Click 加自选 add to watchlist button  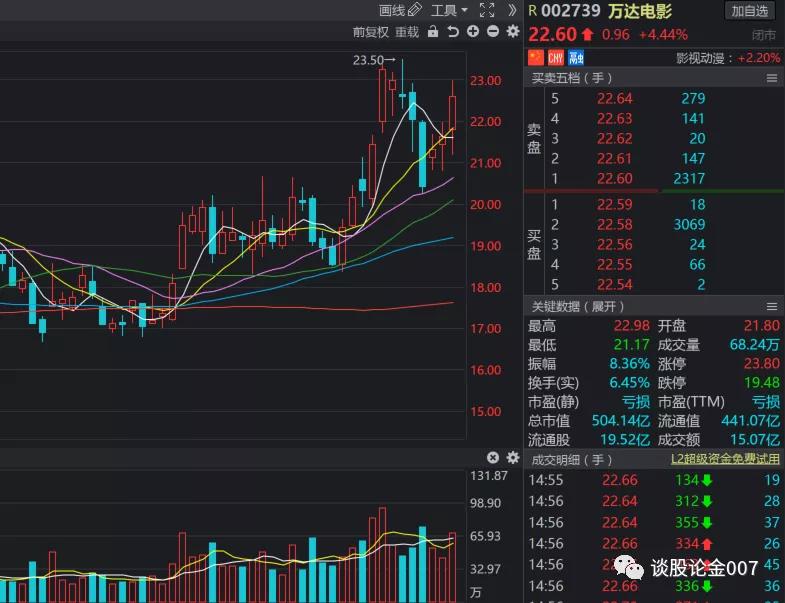coord(749,11)
